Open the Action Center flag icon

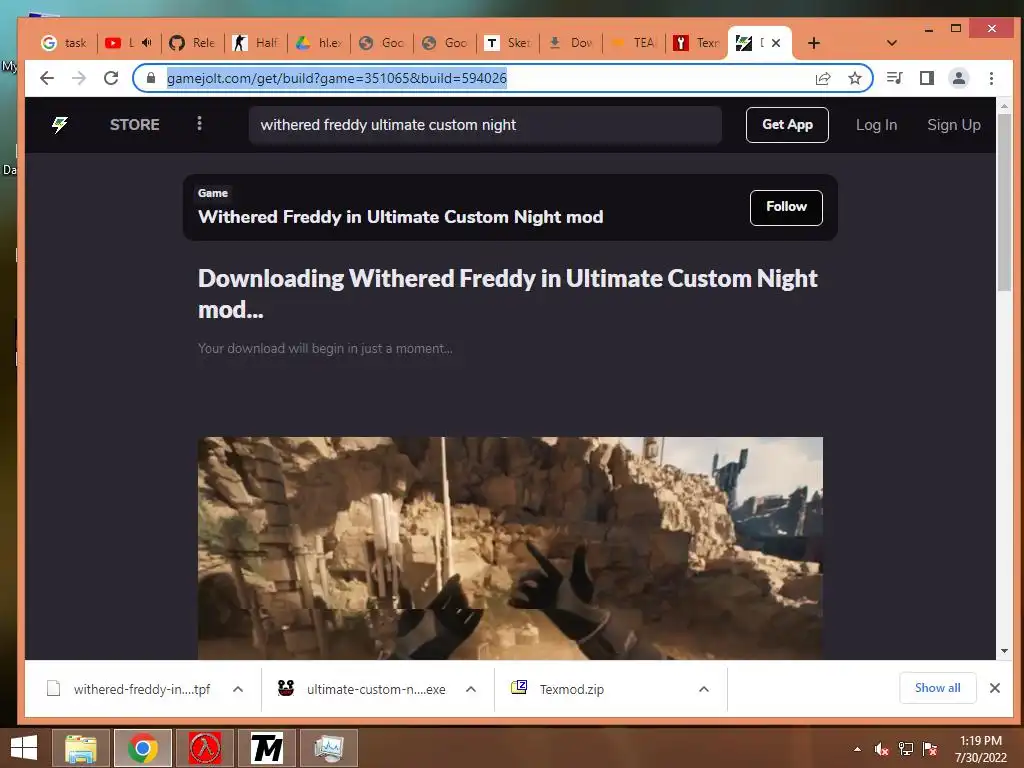click(930, 749)
